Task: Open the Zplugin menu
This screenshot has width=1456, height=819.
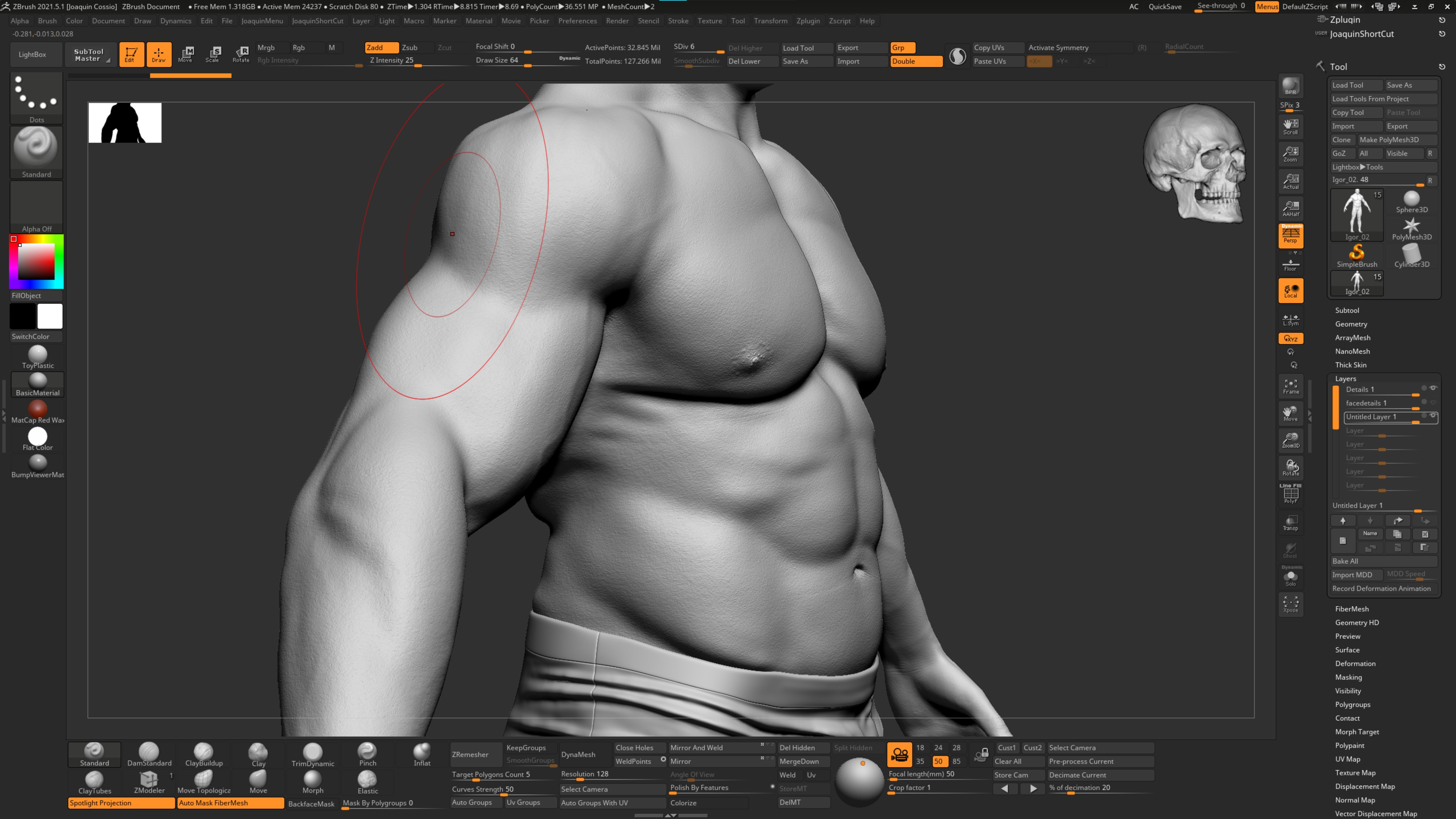Action: 808,21
